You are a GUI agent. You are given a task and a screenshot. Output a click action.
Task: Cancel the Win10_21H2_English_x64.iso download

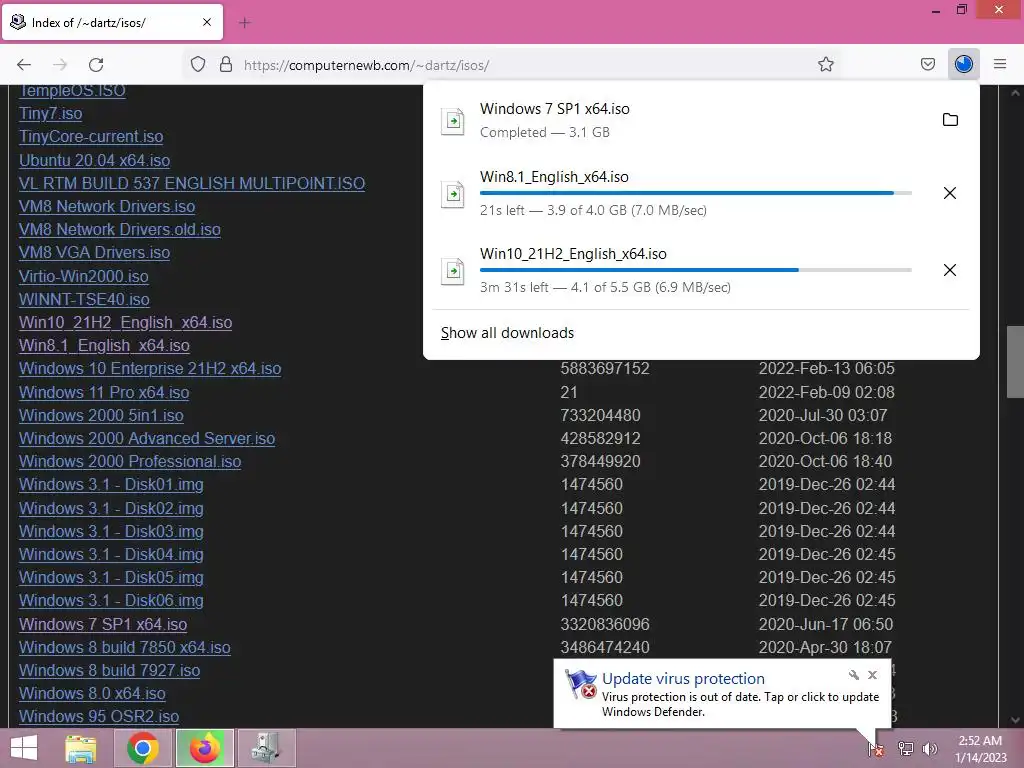pyautogui.click(x=950, y=270)
